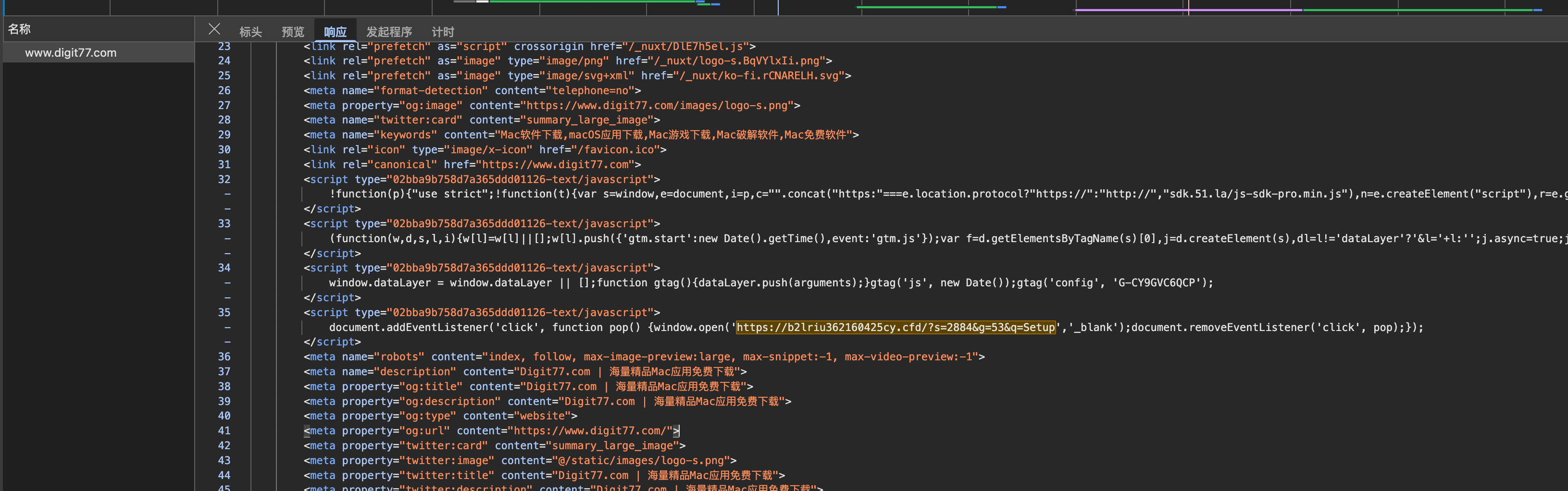1568x491 pixels.
Task: Click the highlighted b2lriu362160425cy.cfd URL
Action: 895,327
